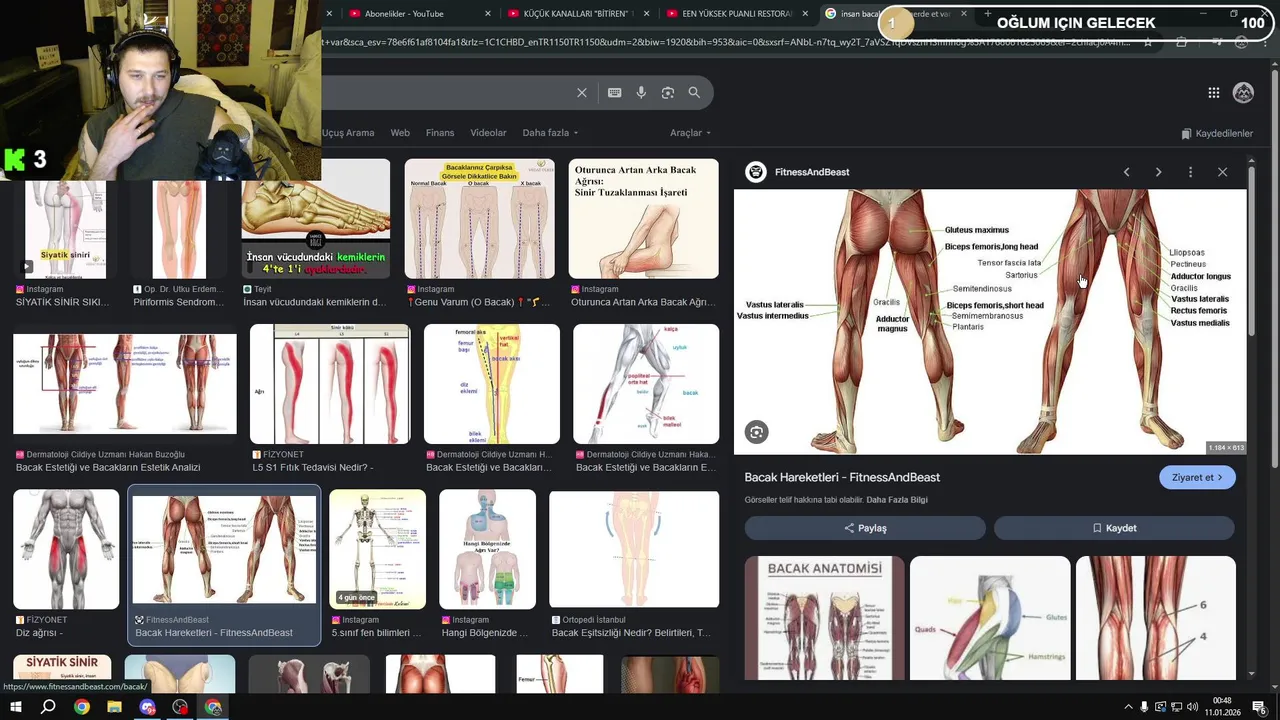Open the on-screen keyboard input tool

pos(614,93)
